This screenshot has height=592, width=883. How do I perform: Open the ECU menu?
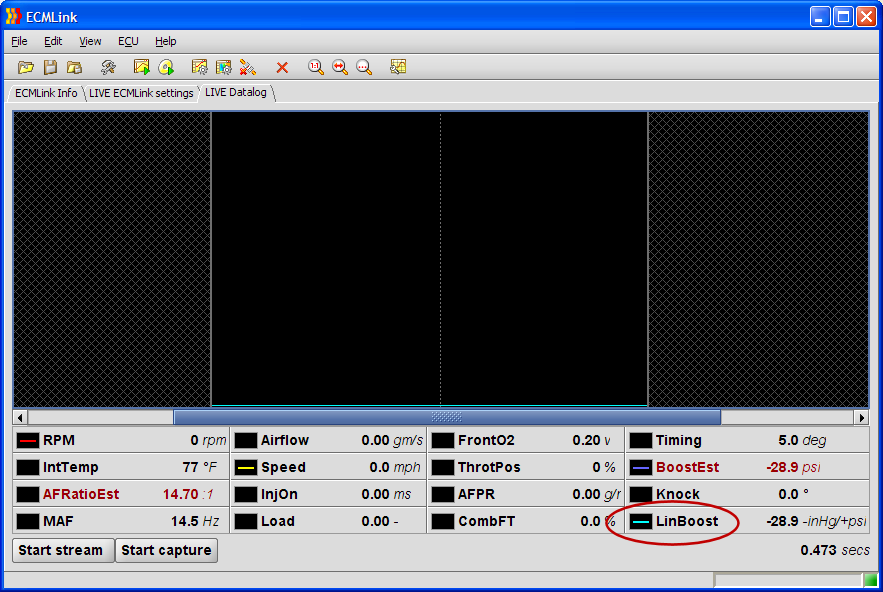point(128,41)
